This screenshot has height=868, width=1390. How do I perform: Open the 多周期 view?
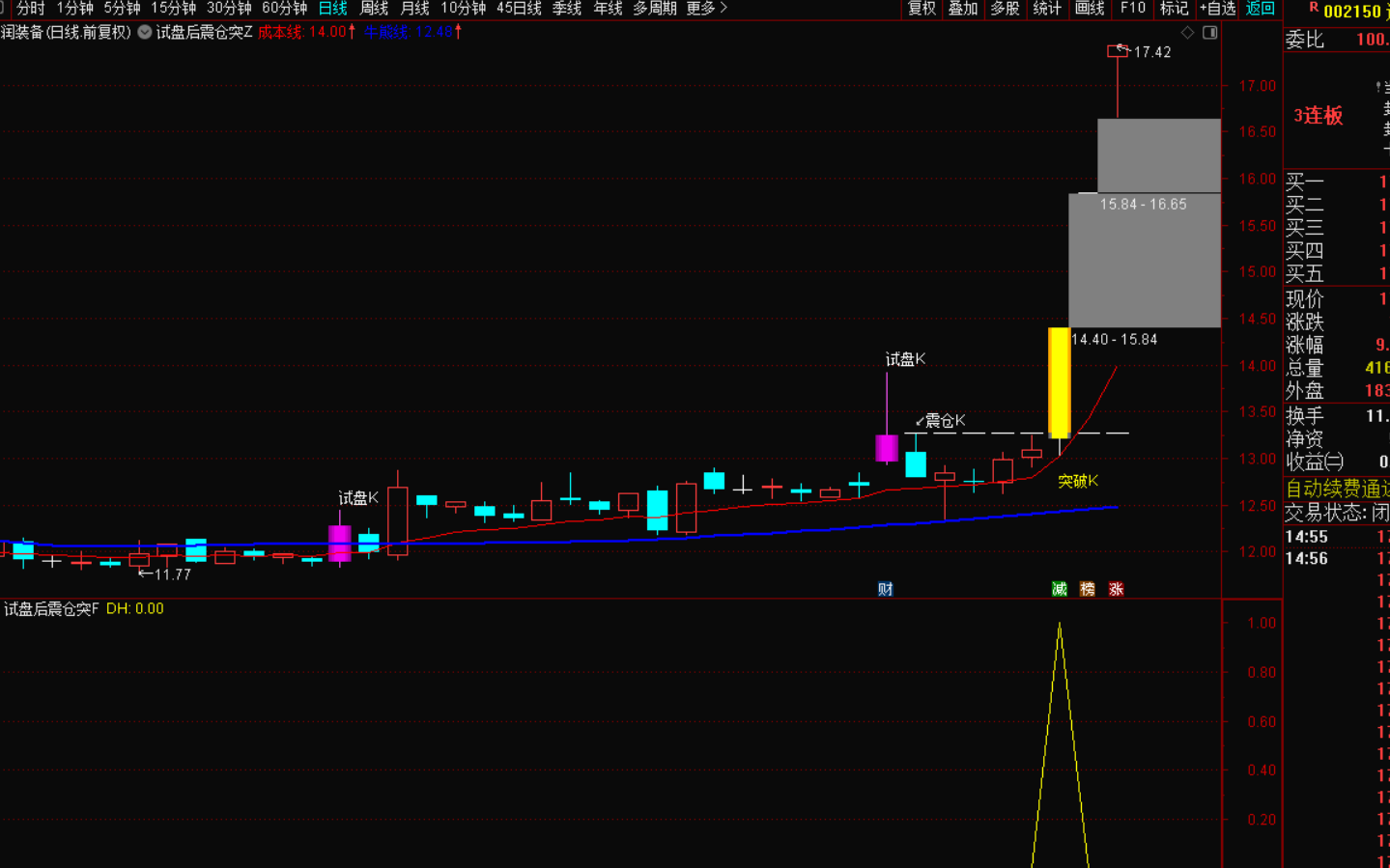(654, 9)
